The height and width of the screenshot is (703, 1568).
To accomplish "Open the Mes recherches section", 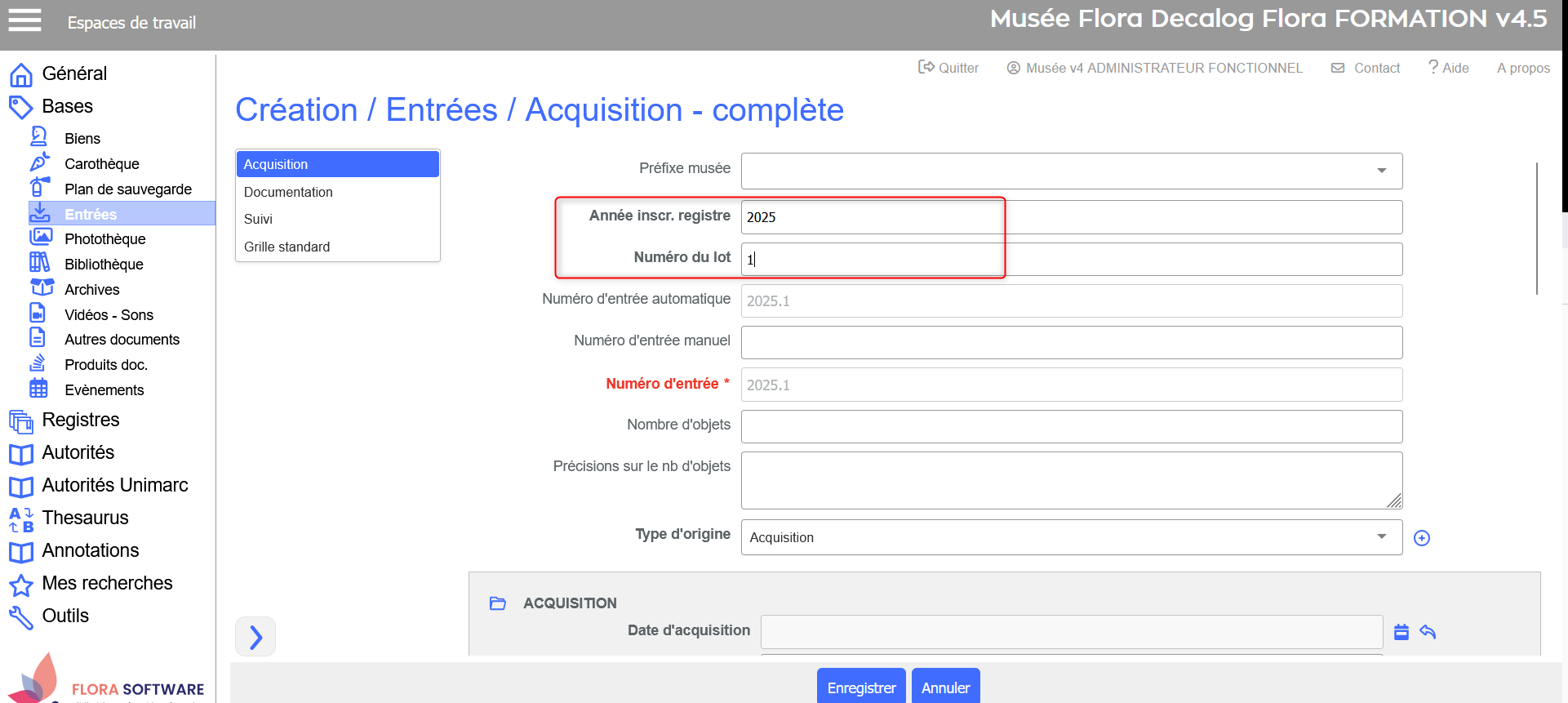I will point(108,583).
